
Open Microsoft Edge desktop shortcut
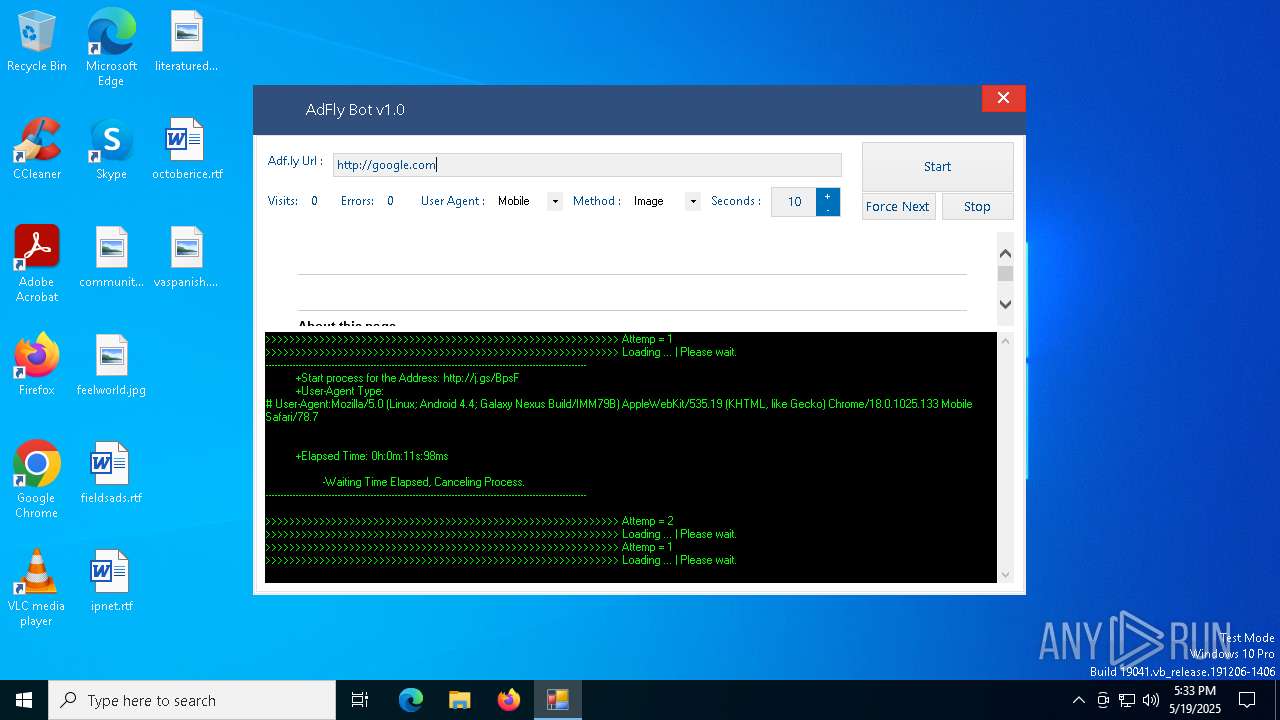click(111, 47)
